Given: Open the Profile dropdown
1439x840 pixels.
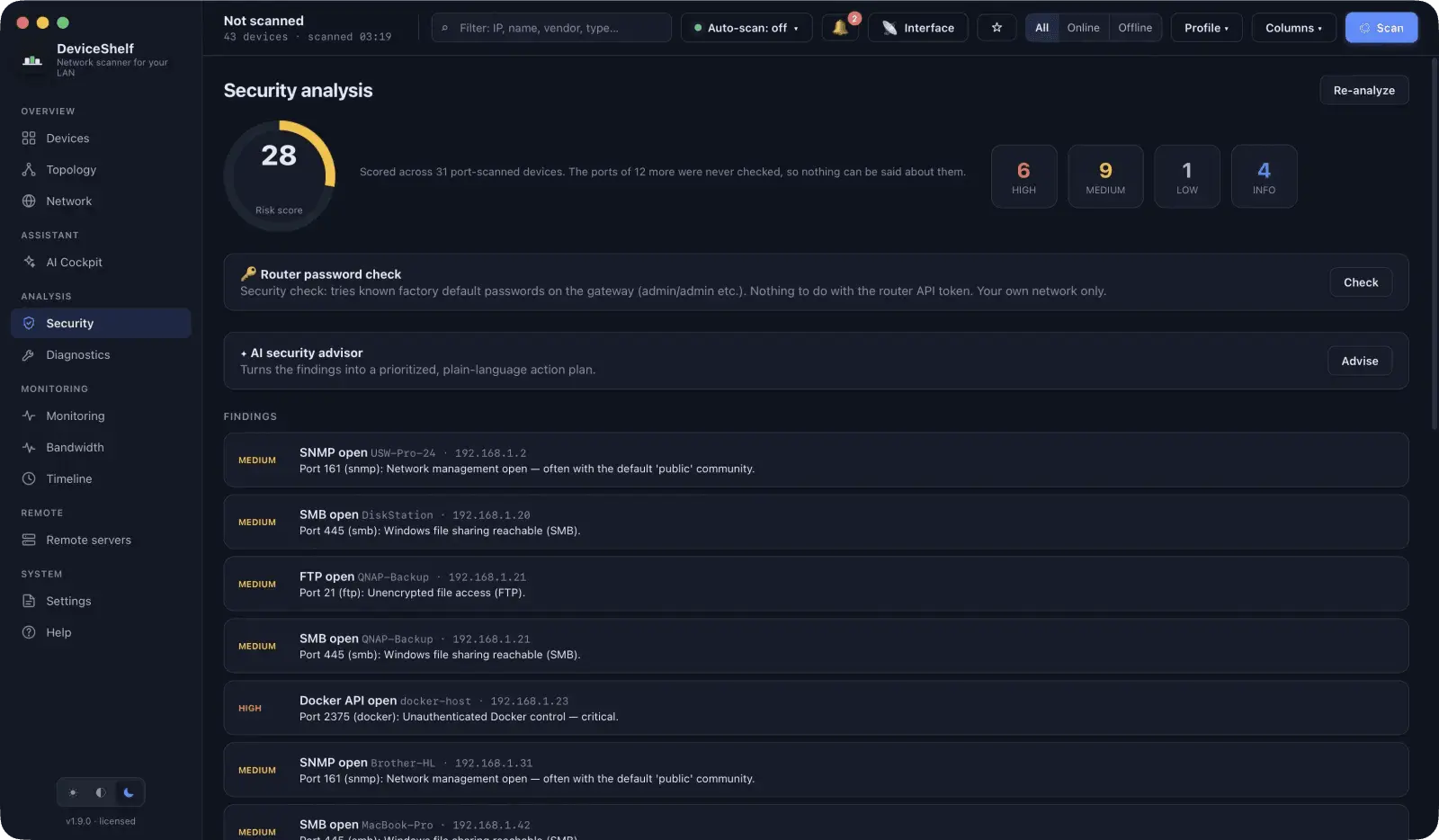Looking at the screenshot, I should pyautogui.click(x=1206, y=28).
